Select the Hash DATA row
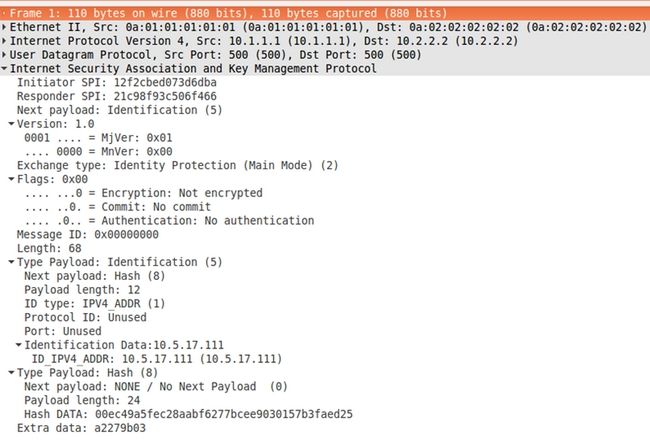Screen dimensions: 650x440 (x=188, y=413)
